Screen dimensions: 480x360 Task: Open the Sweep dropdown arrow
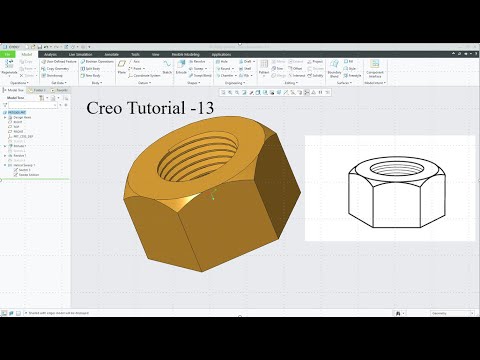206,69
